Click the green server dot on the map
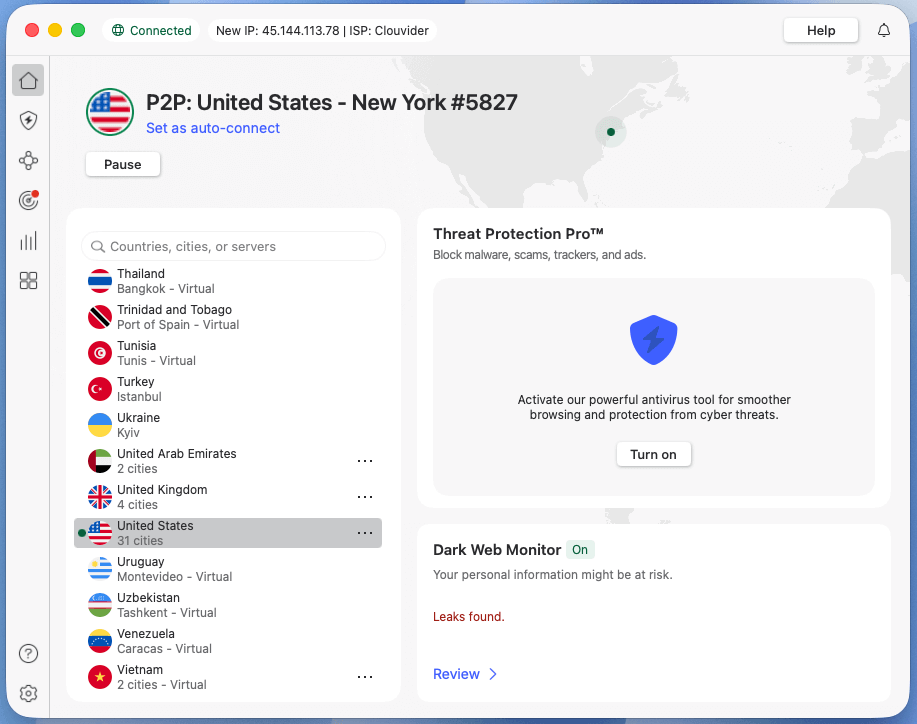Viewport: 917px width, 724px height. point(611,132)
